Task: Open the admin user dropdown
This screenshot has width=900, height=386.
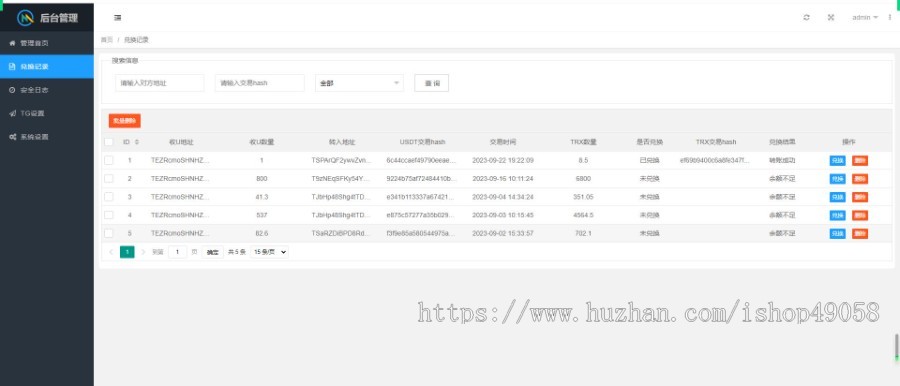Action: (865, 18)
